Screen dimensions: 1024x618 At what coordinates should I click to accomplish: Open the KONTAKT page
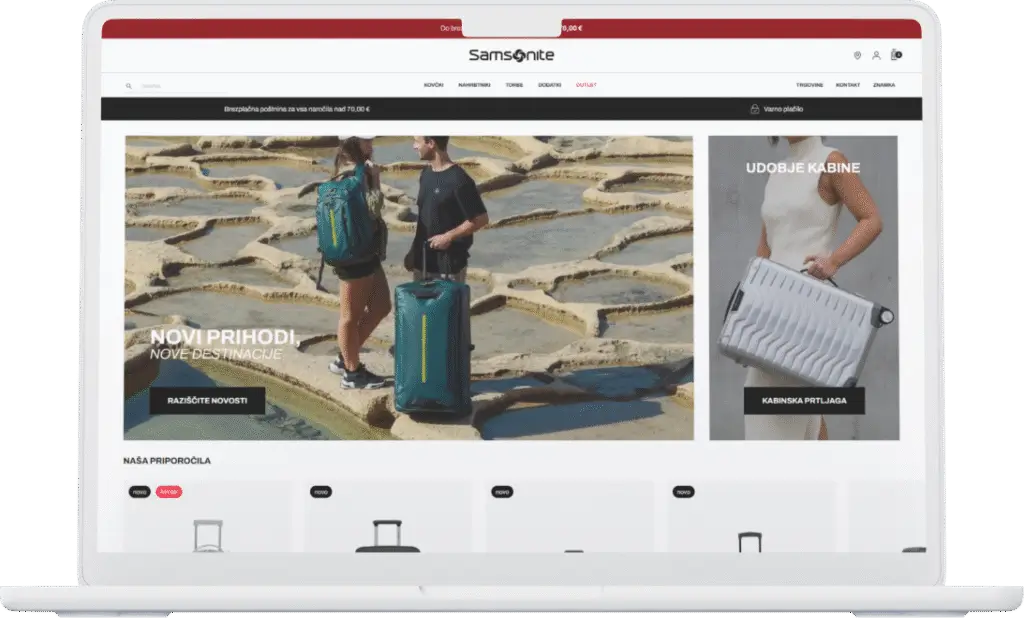(848, 86)
